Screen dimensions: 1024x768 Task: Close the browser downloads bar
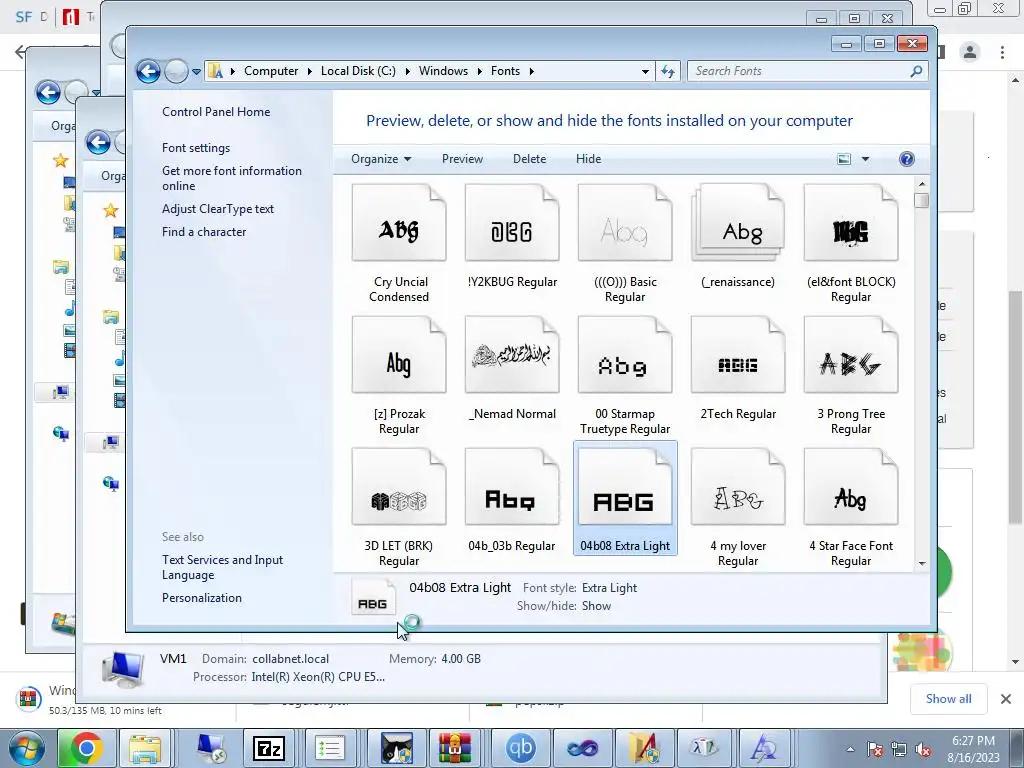pos(1006,699)
